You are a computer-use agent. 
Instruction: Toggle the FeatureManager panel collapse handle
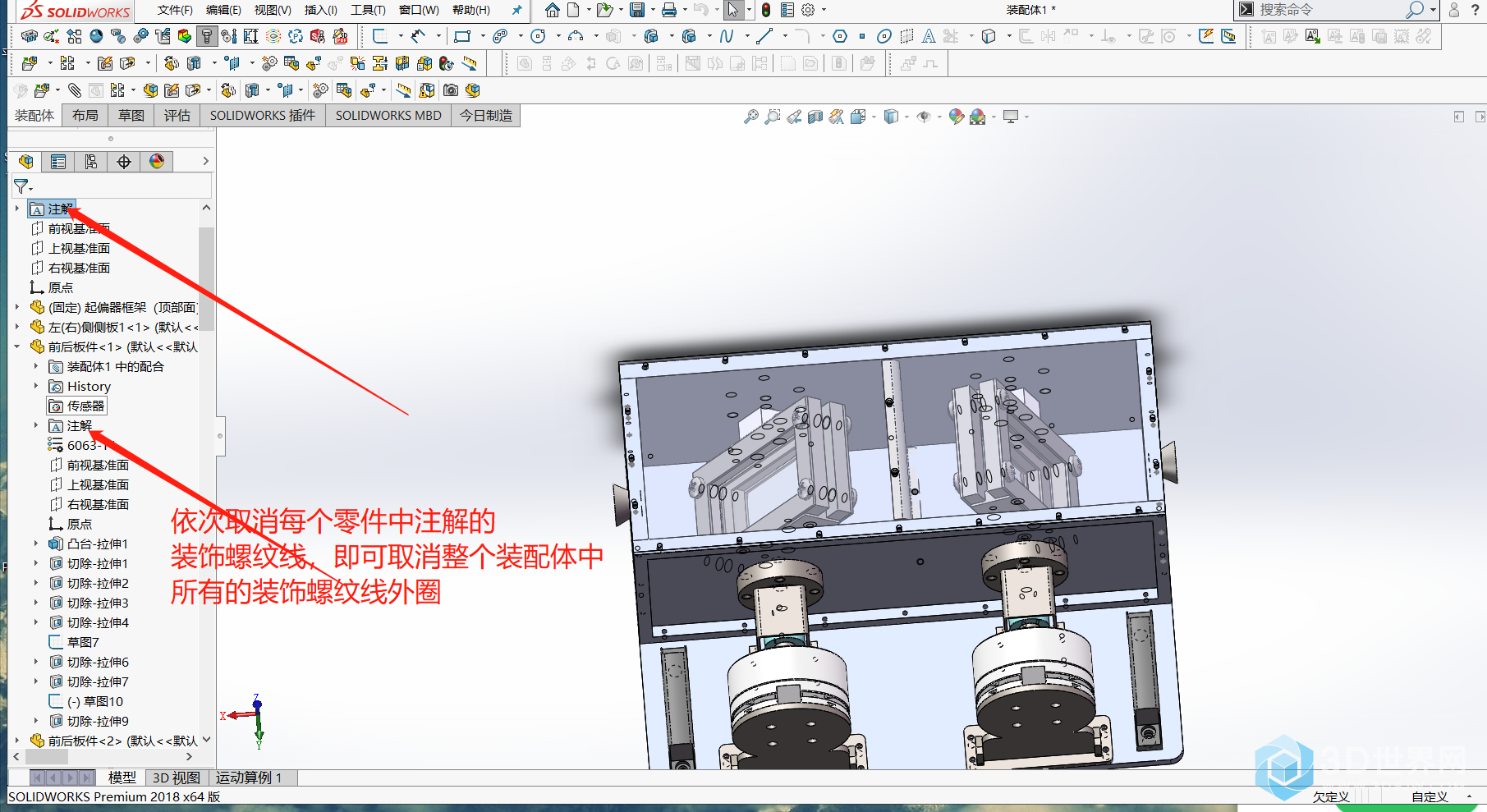tap(220, 436)
